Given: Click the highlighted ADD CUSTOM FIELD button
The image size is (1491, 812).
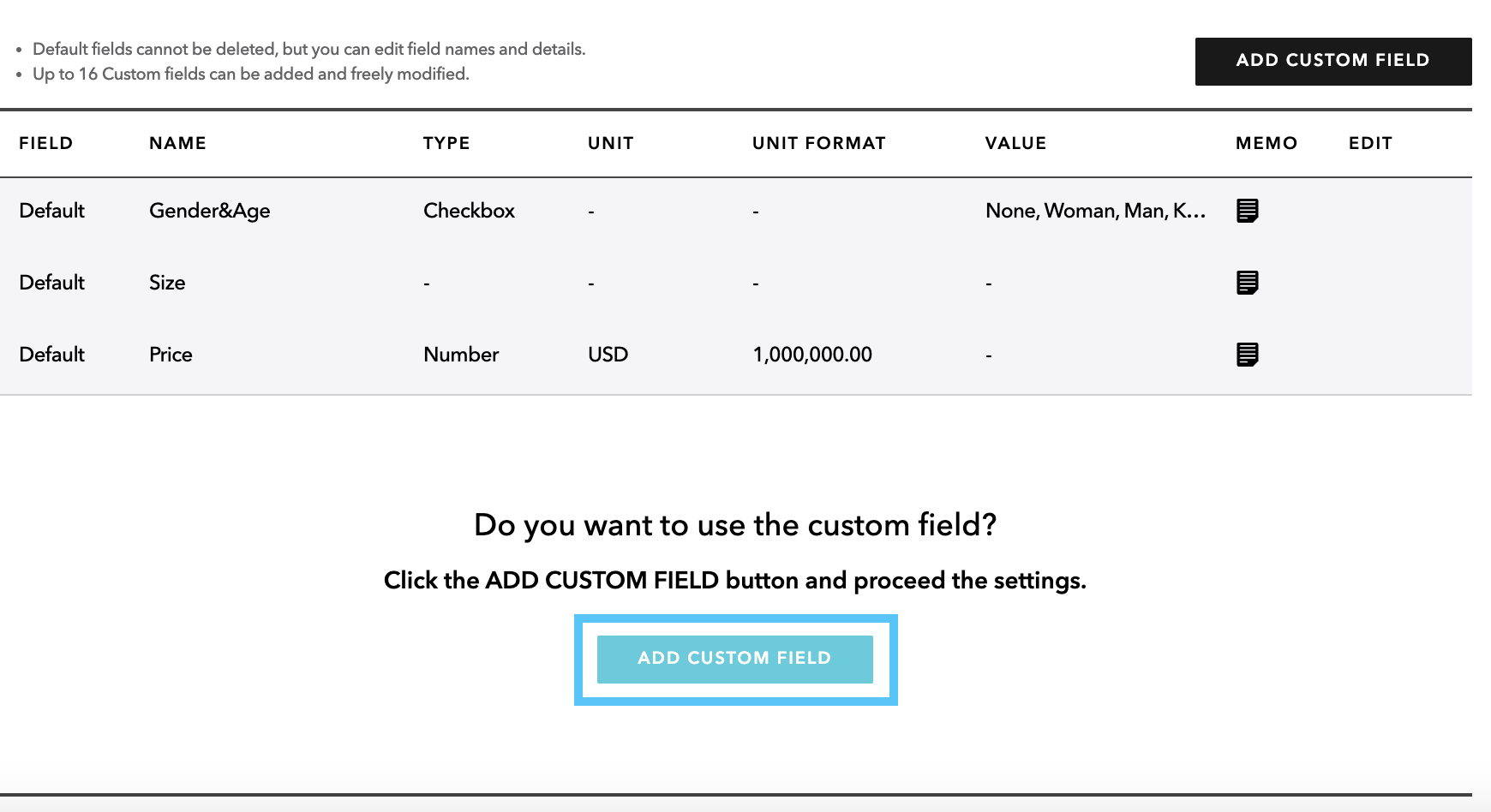Looking at the screenshot, I should tap(735, 659).
